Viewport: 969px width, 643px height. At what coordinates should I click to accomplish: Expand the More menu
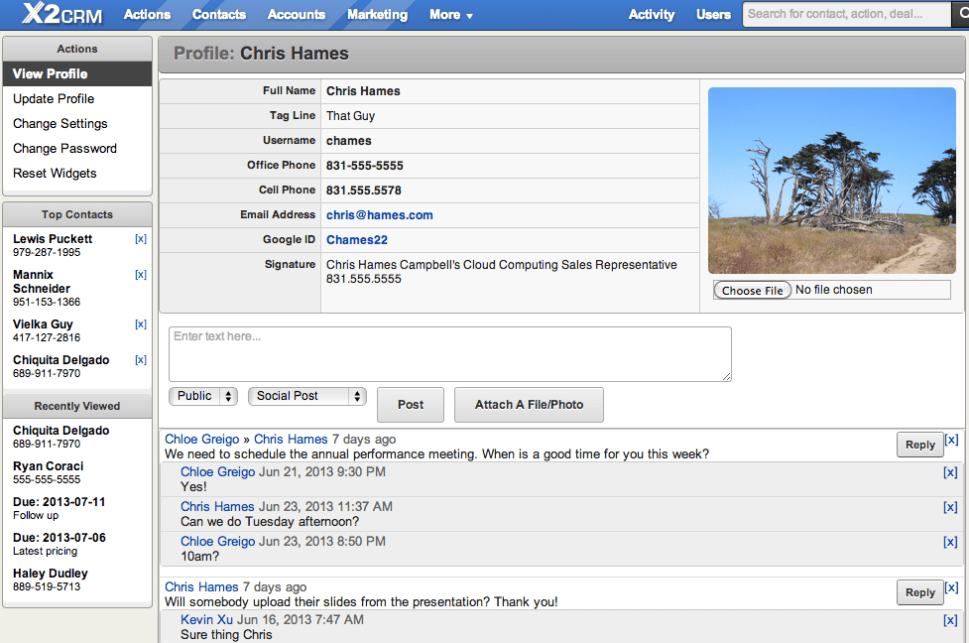coord(451,14)
